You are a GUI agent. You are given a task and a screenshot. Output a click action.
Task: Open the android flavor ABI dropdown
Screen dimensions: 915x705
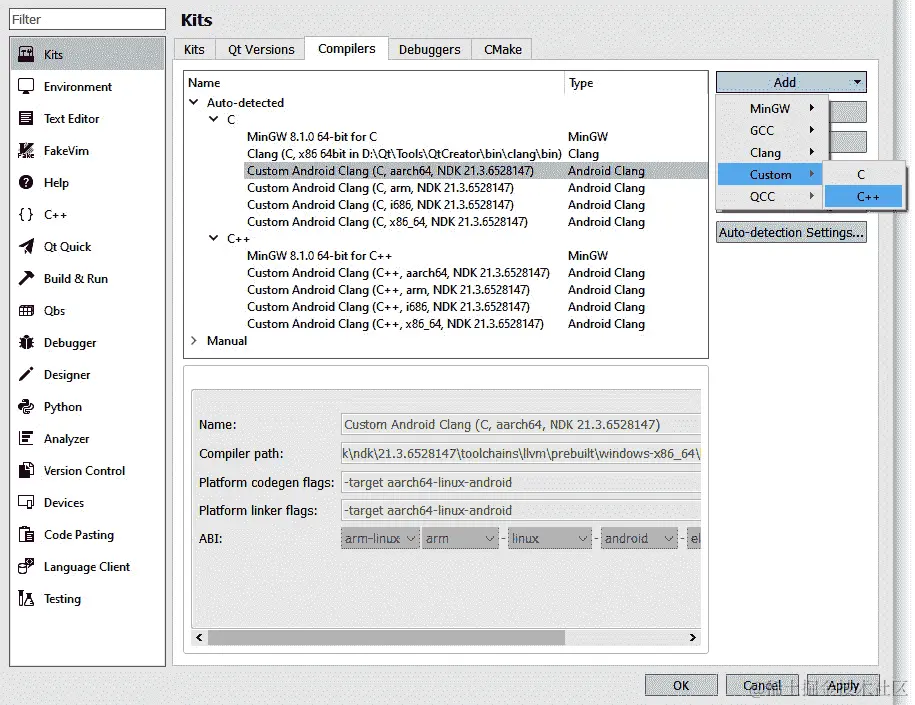point(639,539)
